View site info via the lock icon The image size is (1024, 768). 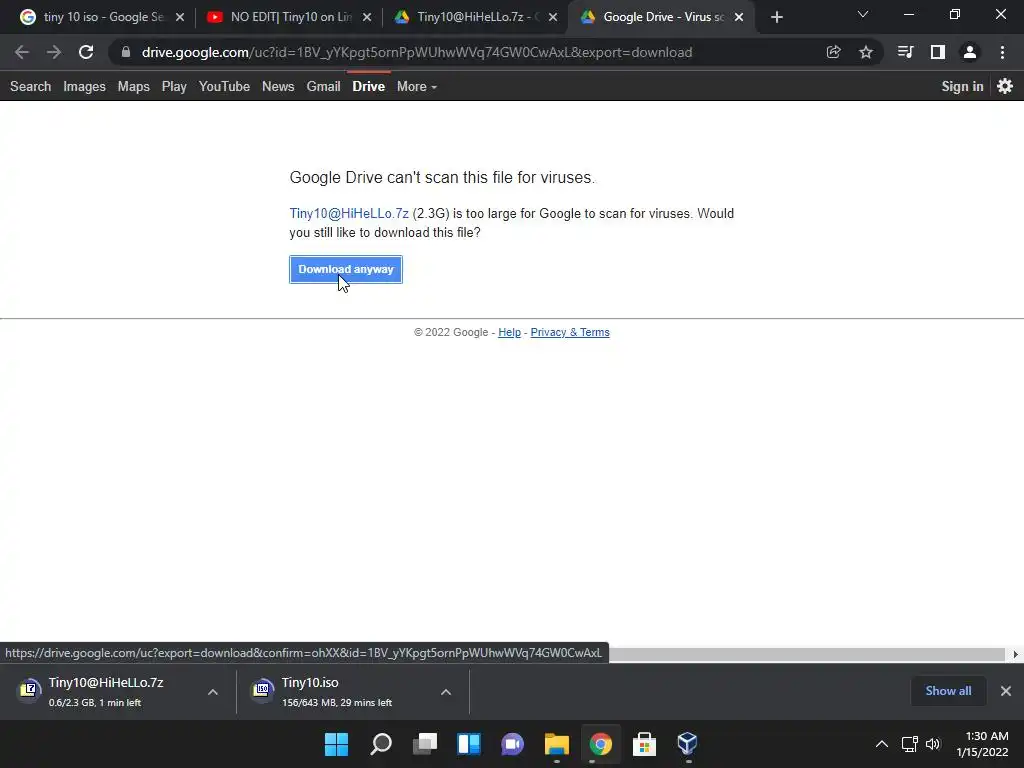tap(125, 52)
